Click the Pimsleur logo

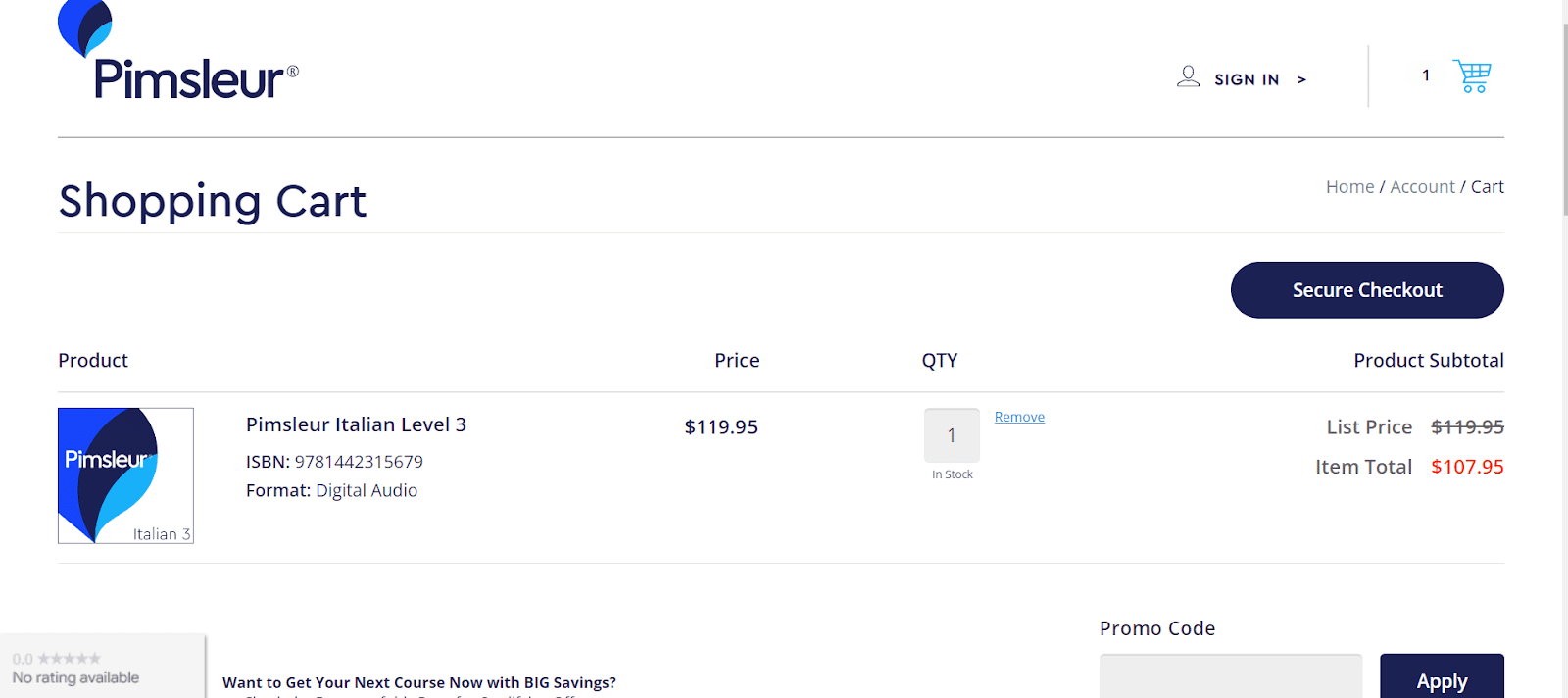coord(176,54)
